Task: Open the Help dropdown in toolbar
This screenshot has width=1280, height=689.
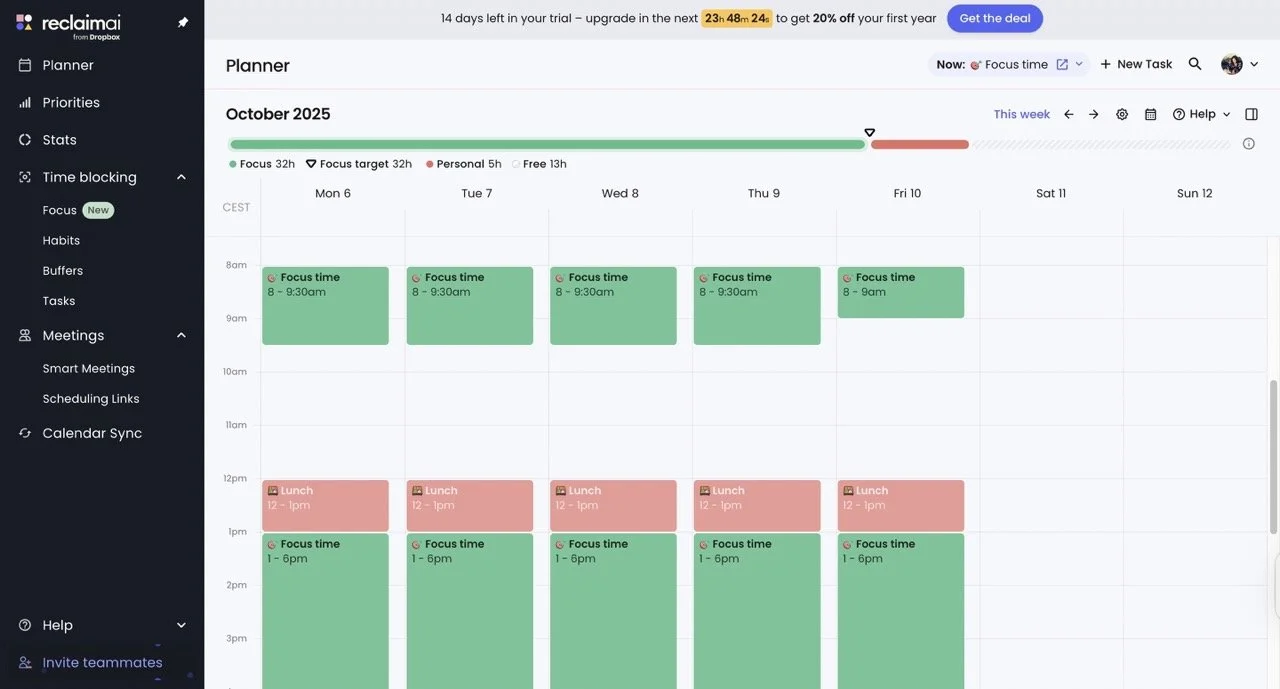Action: [x=1198, y=113]
